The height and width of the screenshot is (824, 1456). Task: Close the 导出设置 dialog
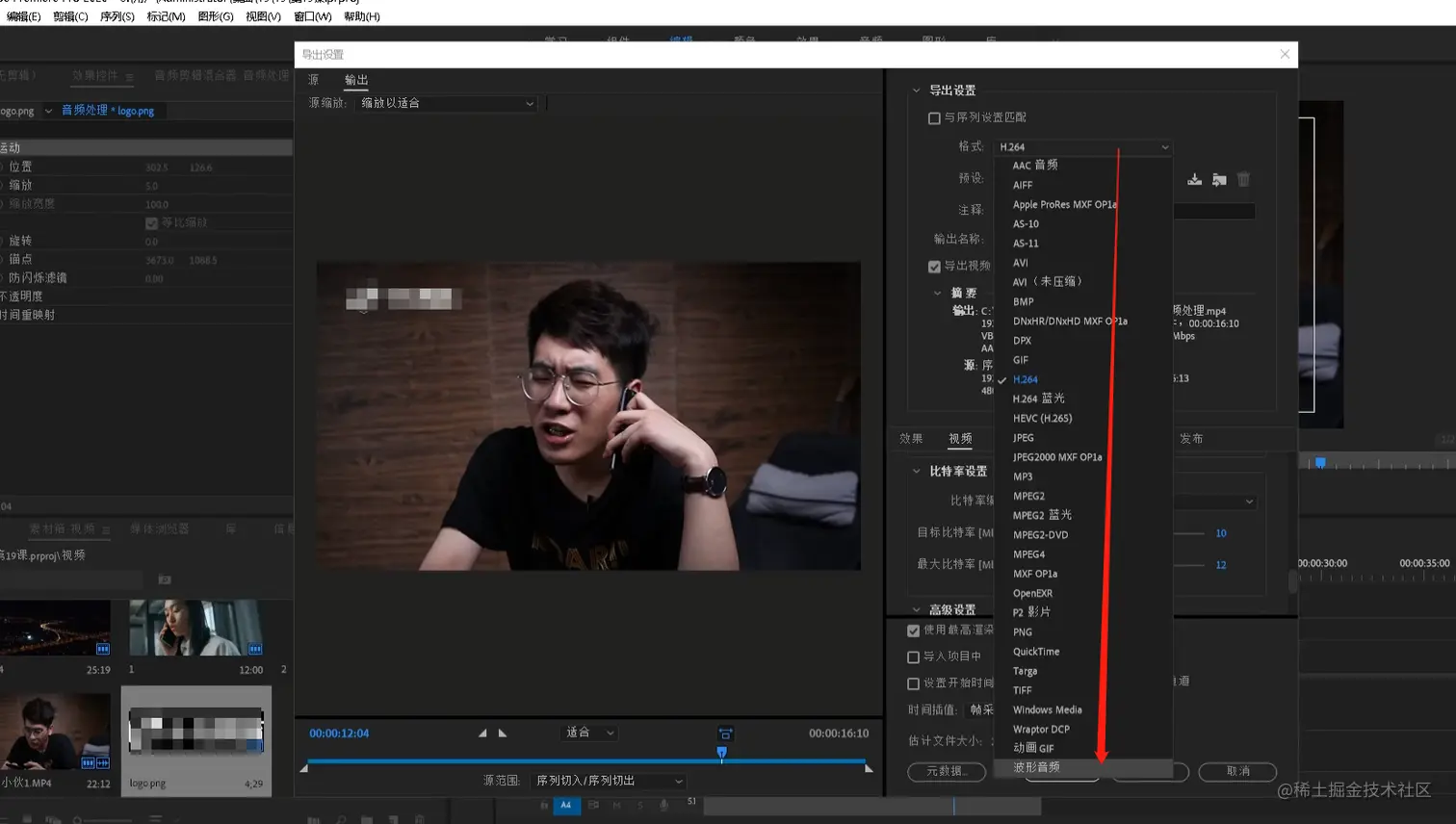(x=1285, y=54)
